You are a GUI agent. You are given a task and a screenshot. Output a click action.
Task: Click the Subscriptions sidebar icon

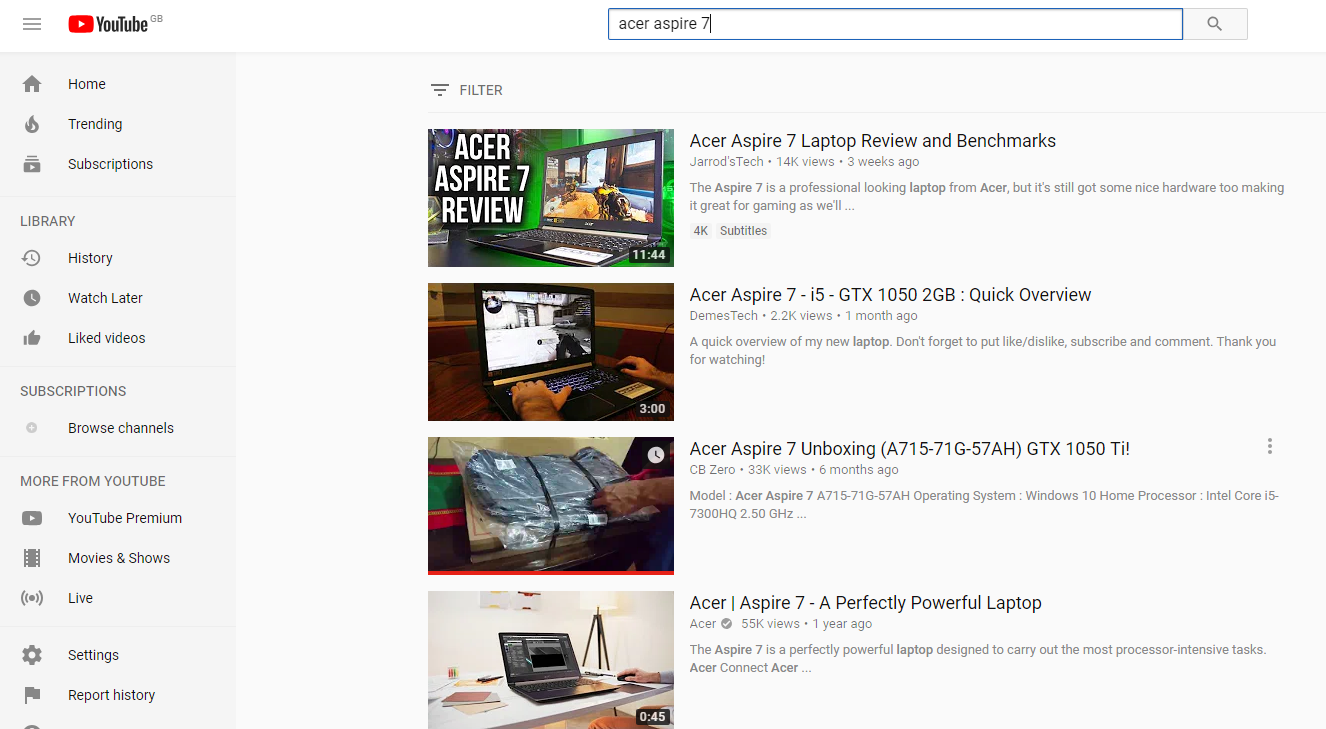[32, 164]
